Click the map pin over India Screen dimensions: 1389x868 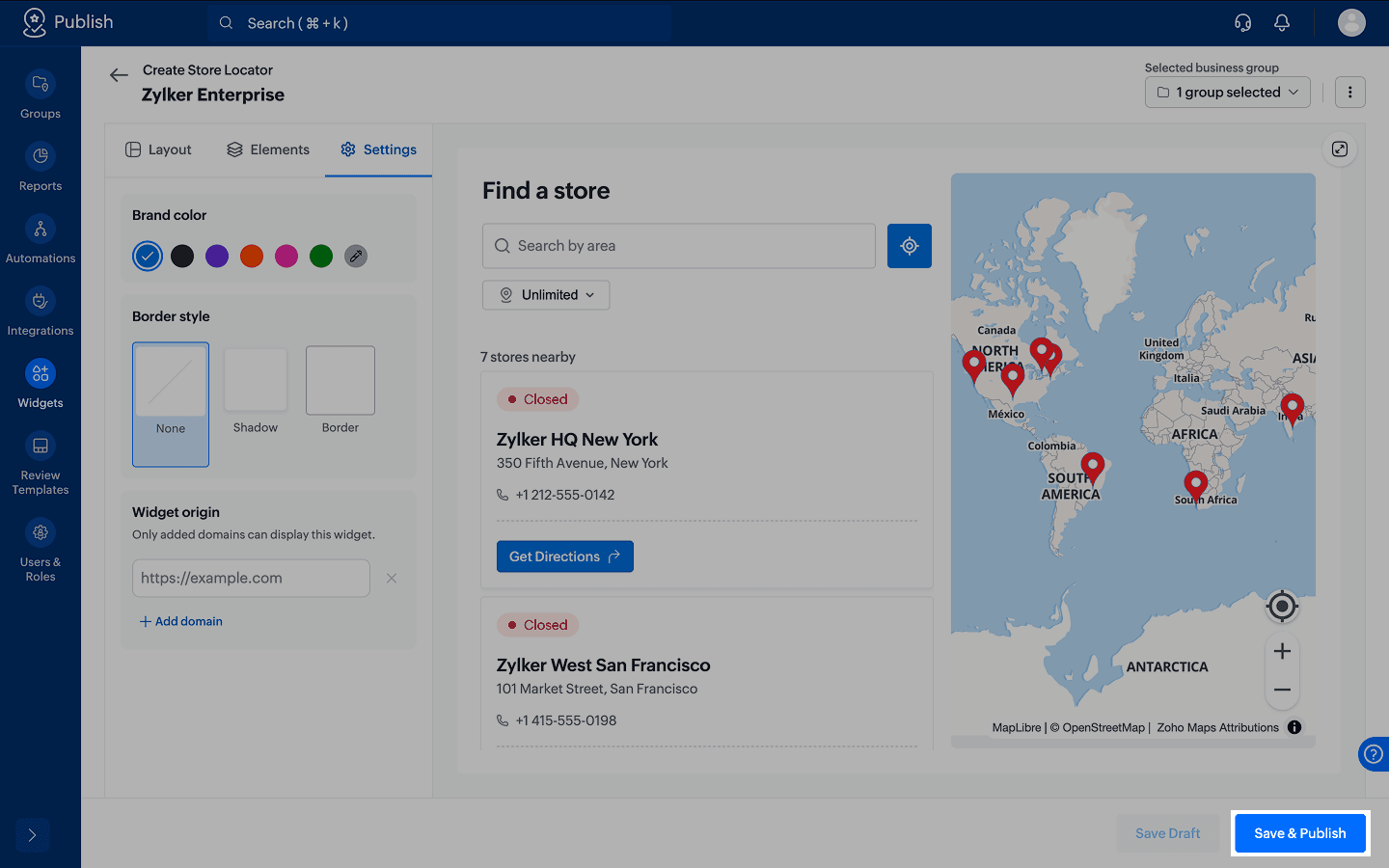1293,409
